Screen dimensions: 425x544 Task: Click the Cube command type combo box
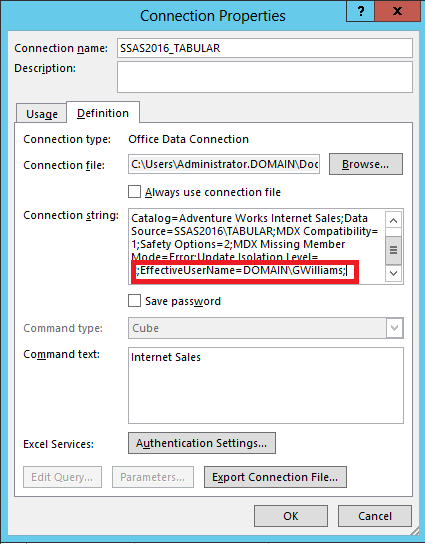pyautogui.click(x=266, y=328)
